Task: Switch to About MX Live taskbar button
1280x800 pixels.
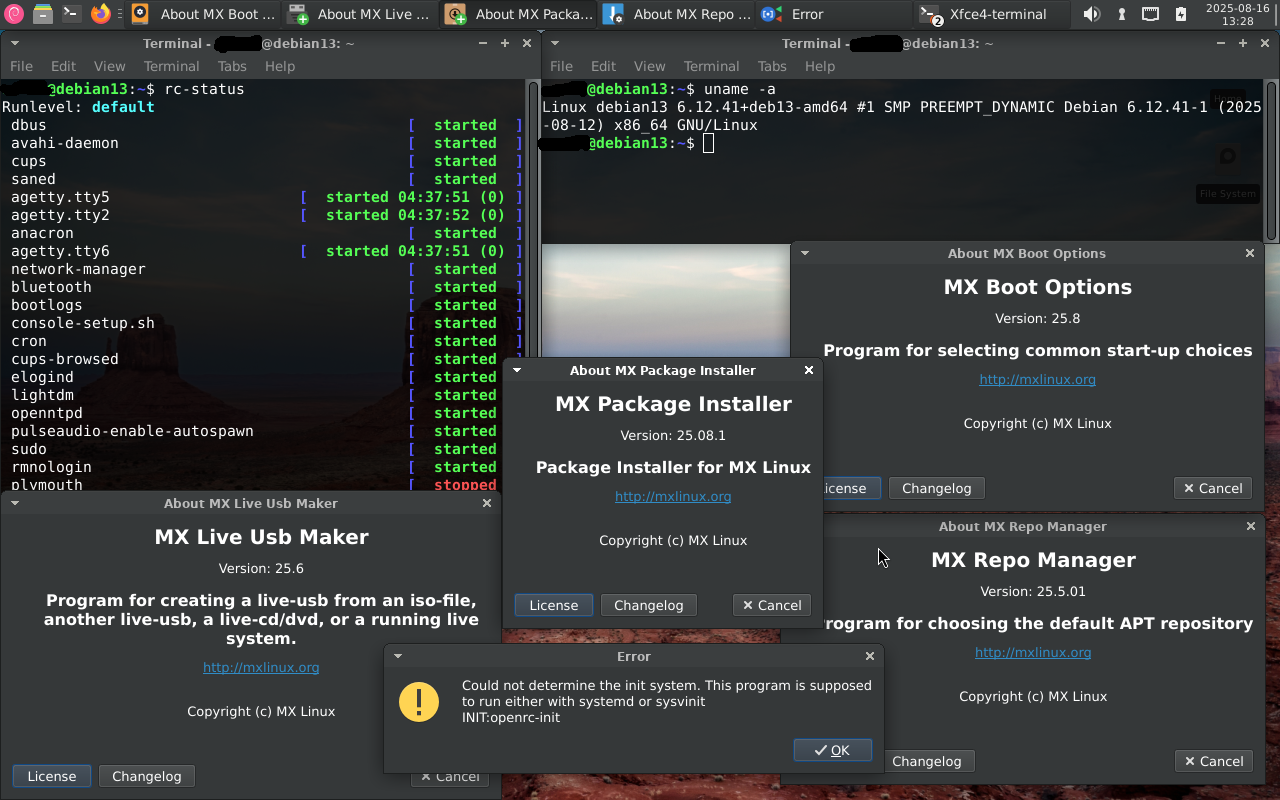Action: 361,14
